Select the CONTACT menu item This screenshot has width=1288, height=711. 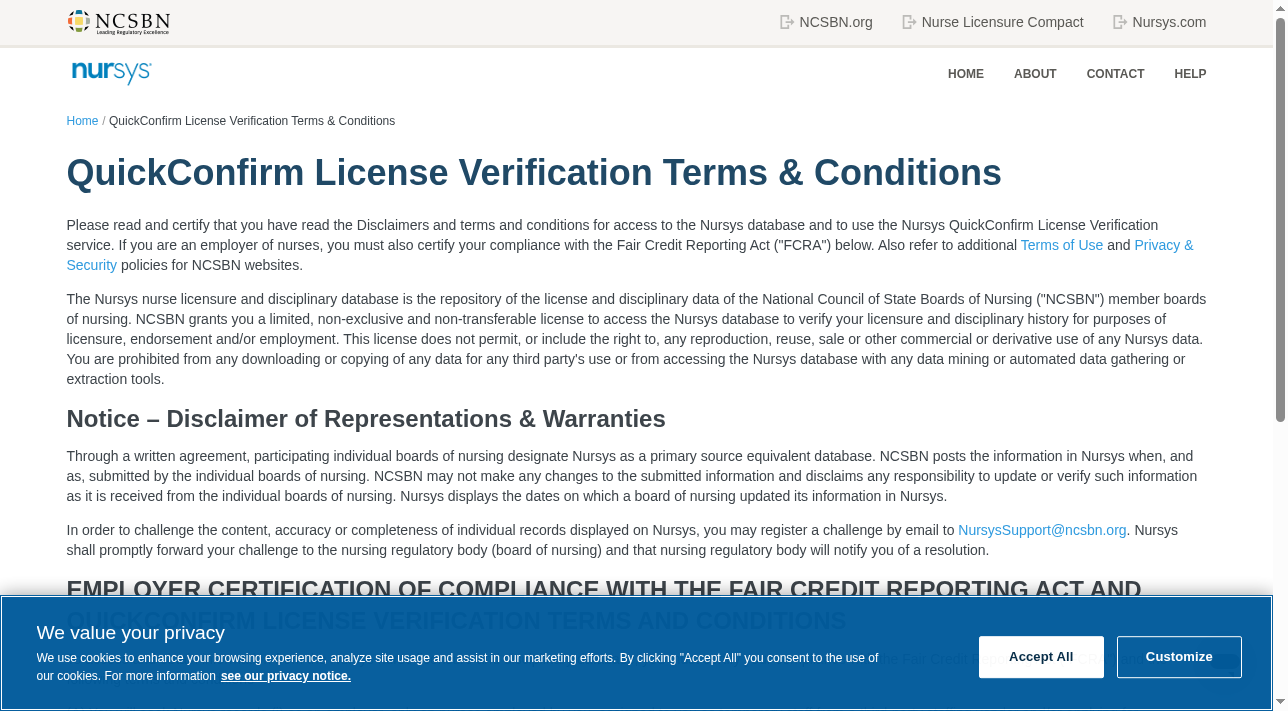[1115, 74]
